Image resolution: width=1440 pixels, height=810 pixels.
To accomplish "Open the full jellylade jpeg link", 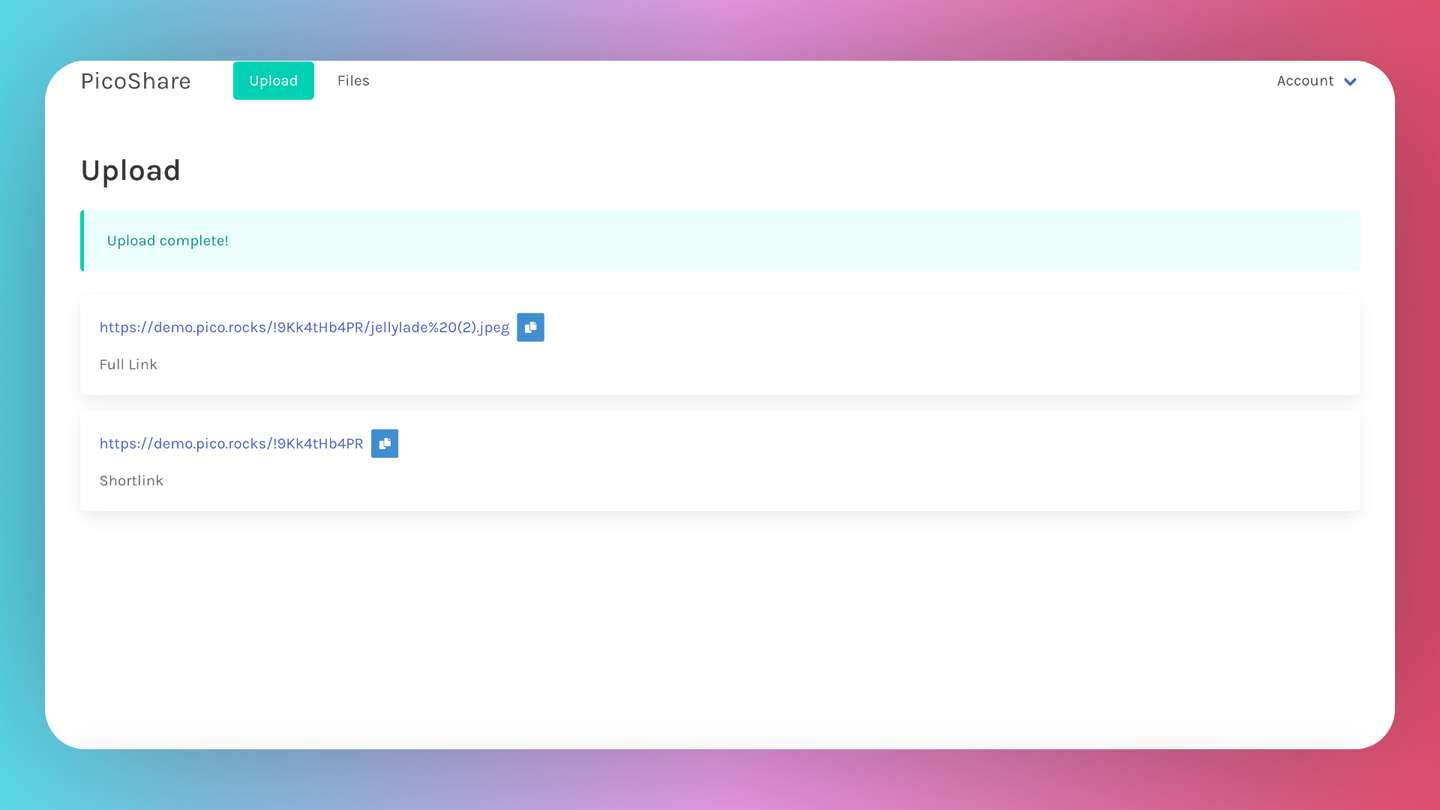I will pos(304,328).
